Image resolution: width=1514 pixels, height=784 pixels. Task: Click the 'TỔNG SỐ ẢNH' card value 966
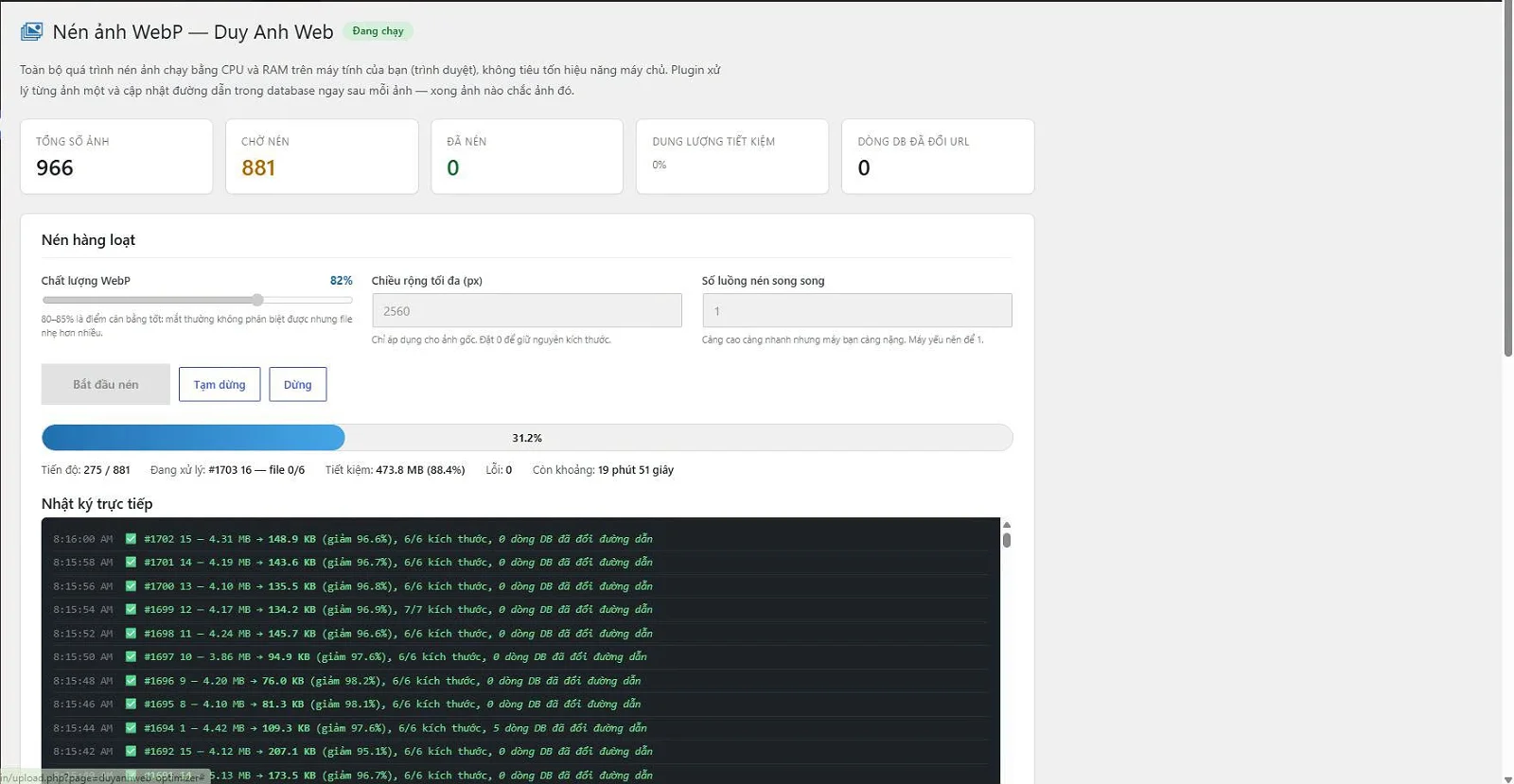[55, 168]
